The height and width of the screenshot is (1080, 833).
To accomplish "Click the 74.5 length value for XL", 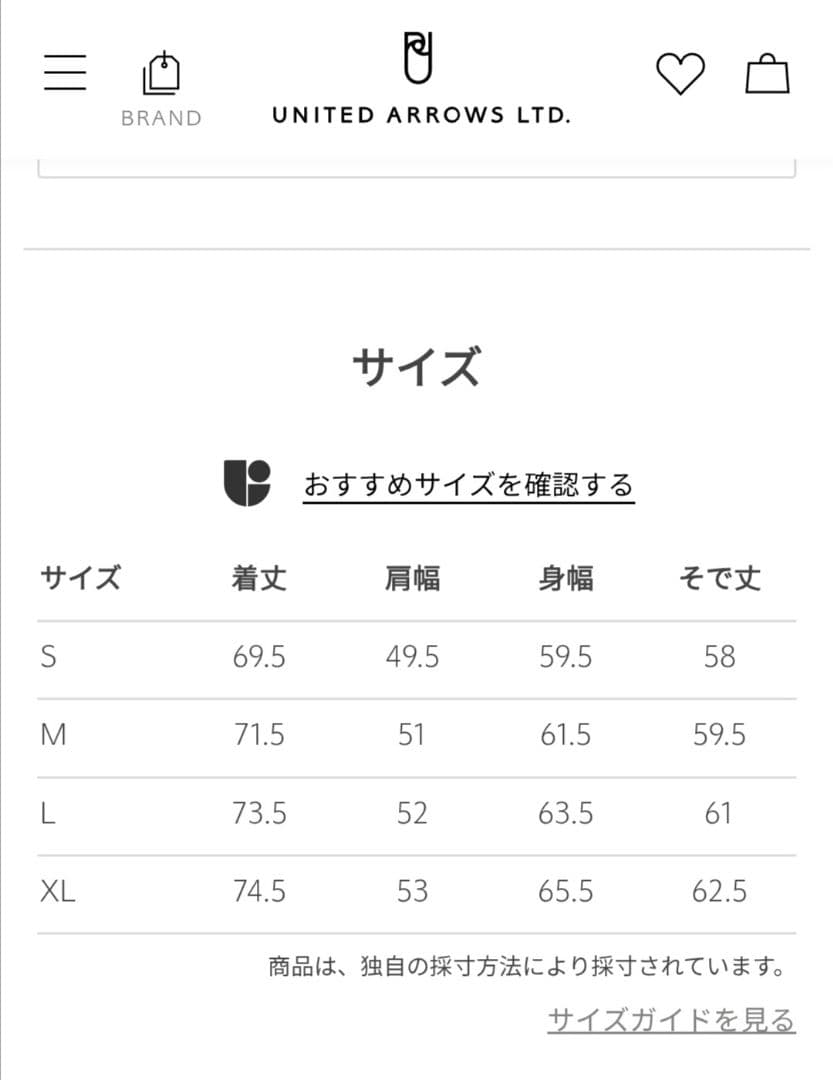I will point(259,891).
